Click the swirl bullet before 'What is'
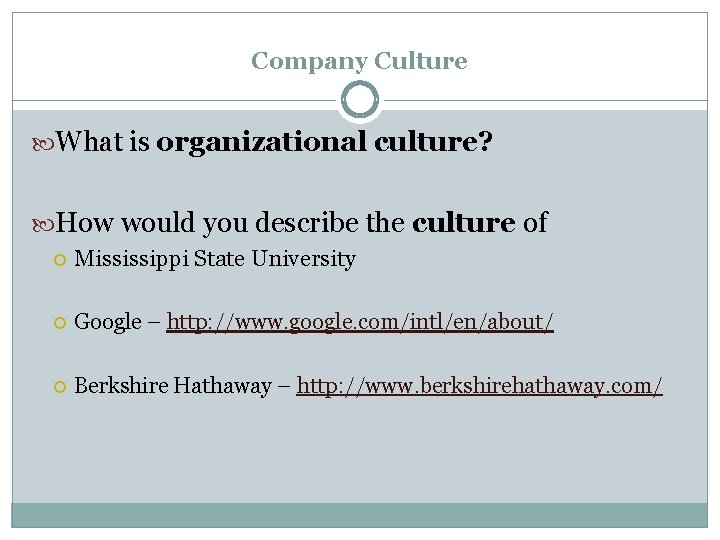Viewport: 720px width, 540px height. [43, 144]
